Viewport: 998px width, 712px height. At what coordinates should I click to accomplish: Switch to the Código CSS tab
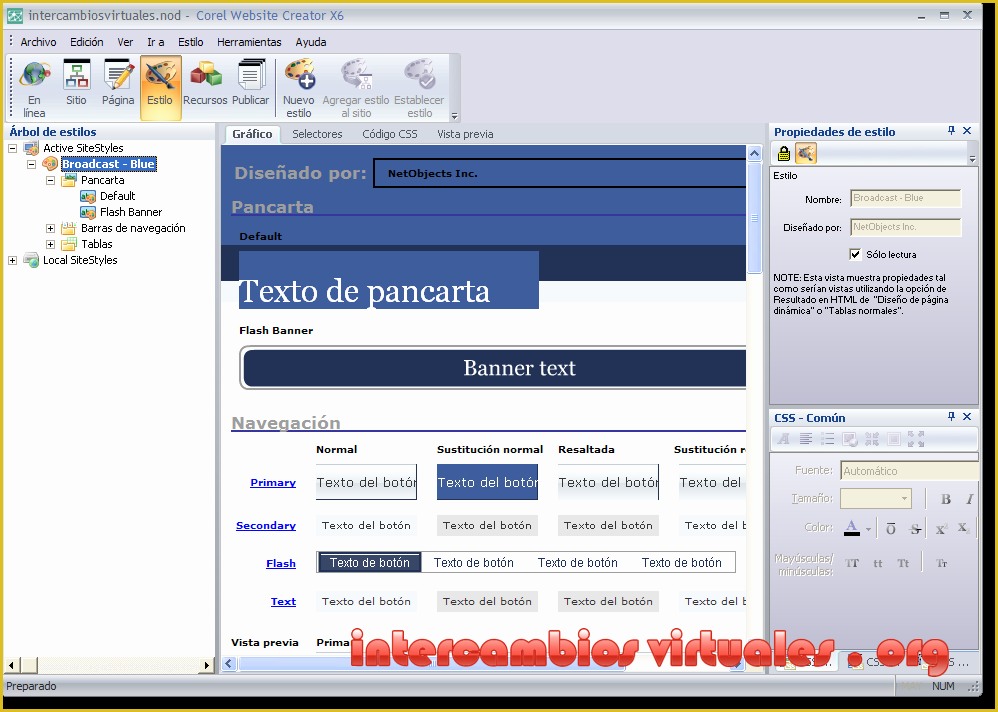tap(390, 134)
